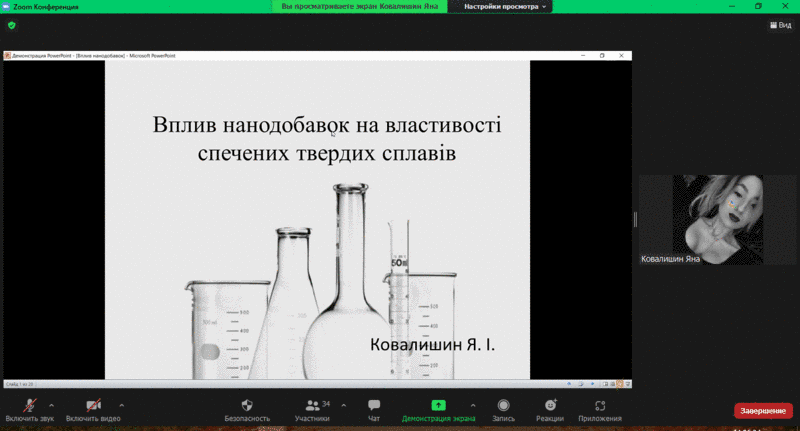This screenshot has width=800, height=431.
Task: Open the Приложения apps icon
Action: 600,405
